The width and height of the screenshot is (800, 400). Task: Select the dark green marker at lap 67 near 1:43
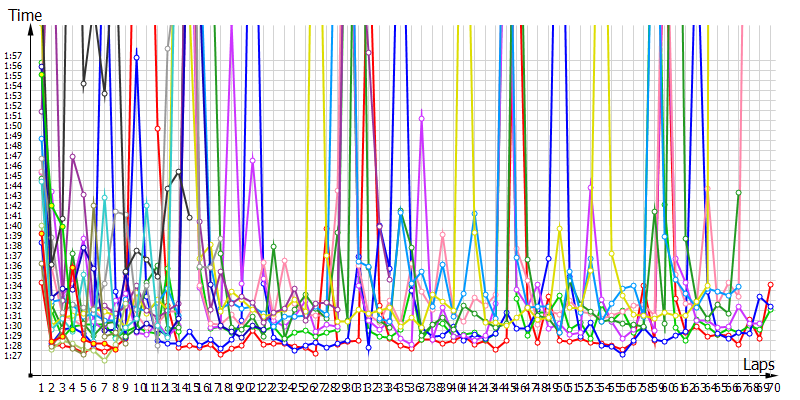click(738, 192)
